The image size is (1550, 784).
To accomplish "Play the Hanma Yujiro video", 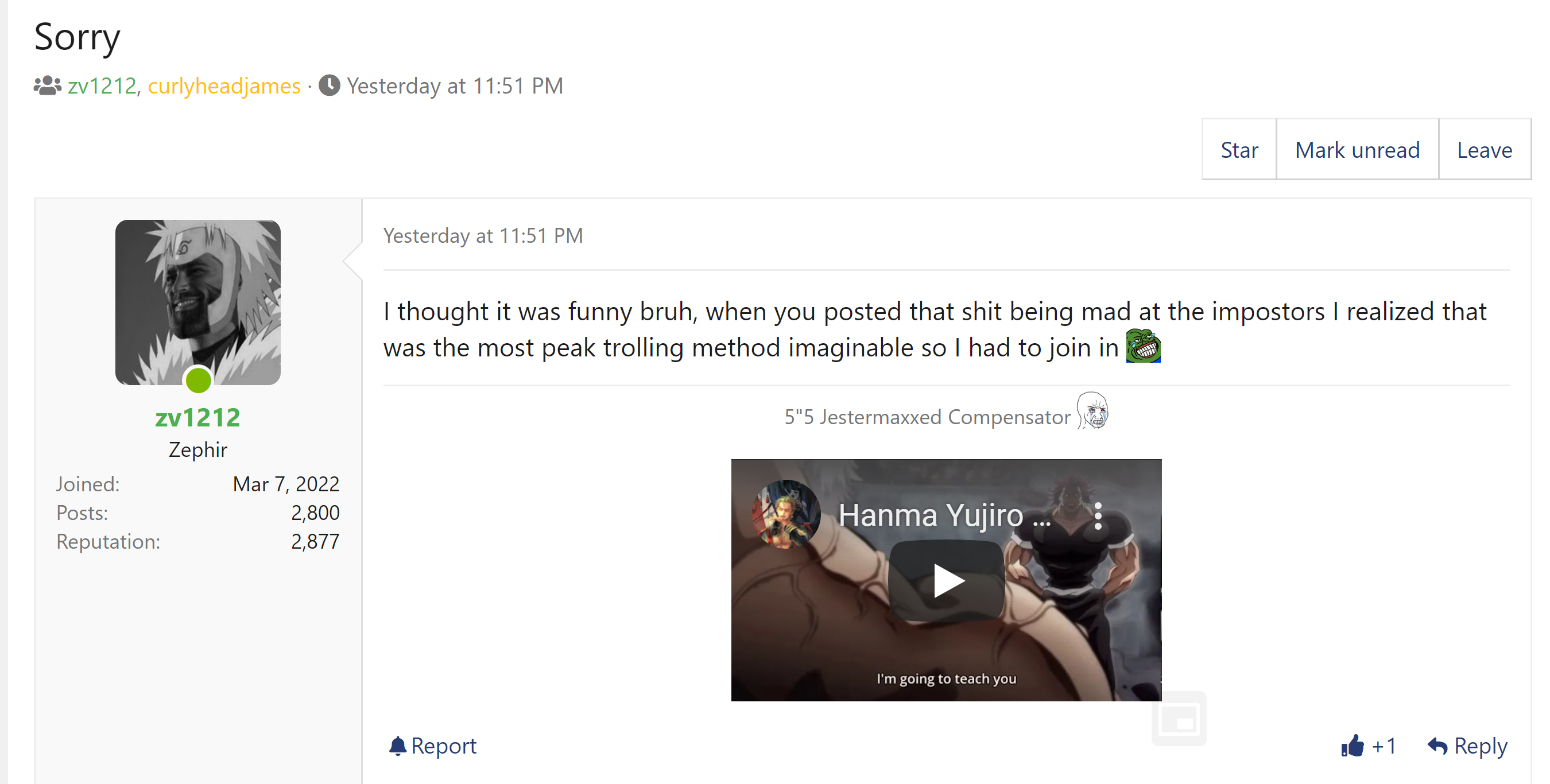I will pyautogui.click(x=947, y=581).
